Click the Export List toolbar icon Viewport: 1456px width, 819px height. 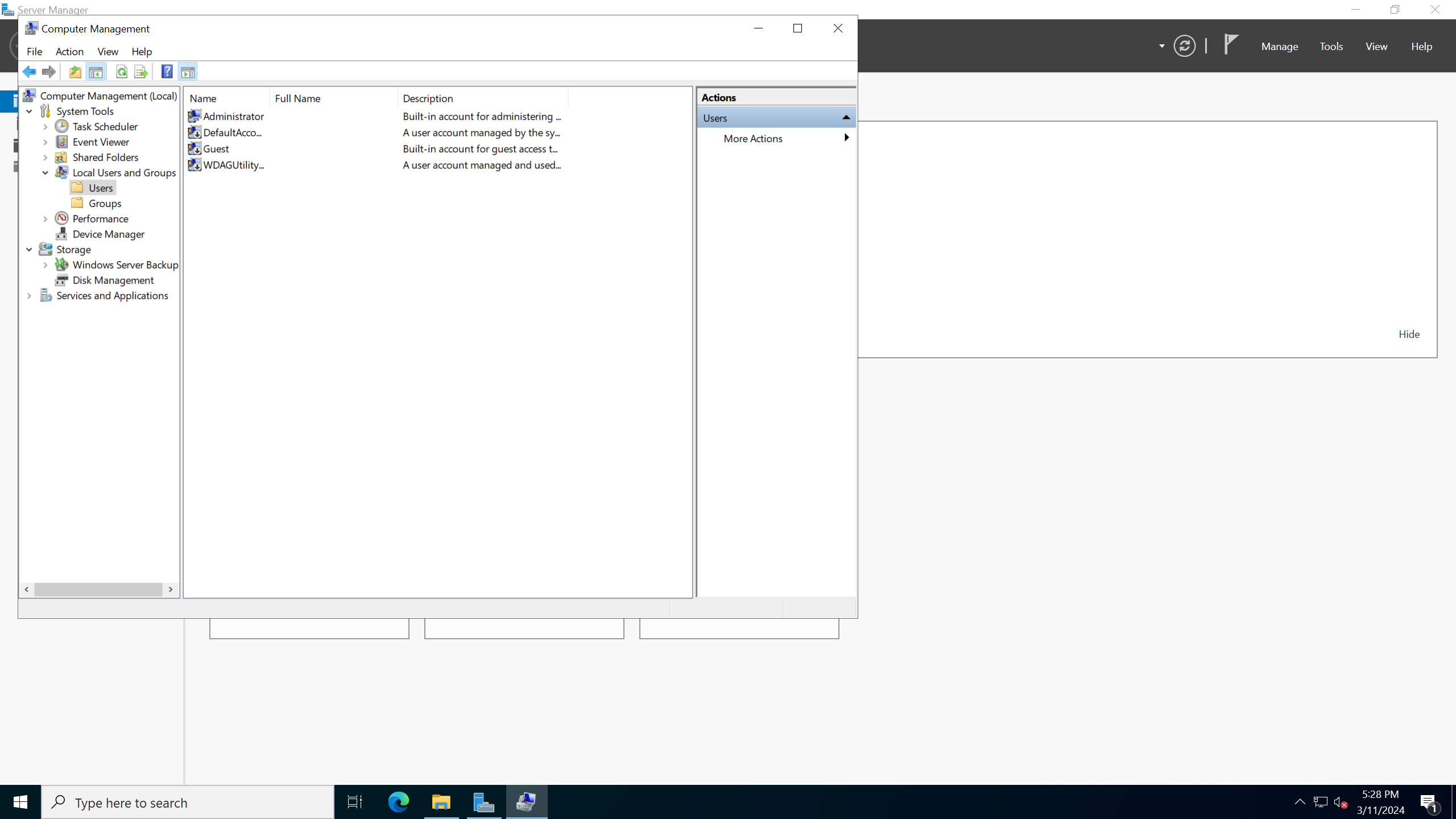coord(142,71)
